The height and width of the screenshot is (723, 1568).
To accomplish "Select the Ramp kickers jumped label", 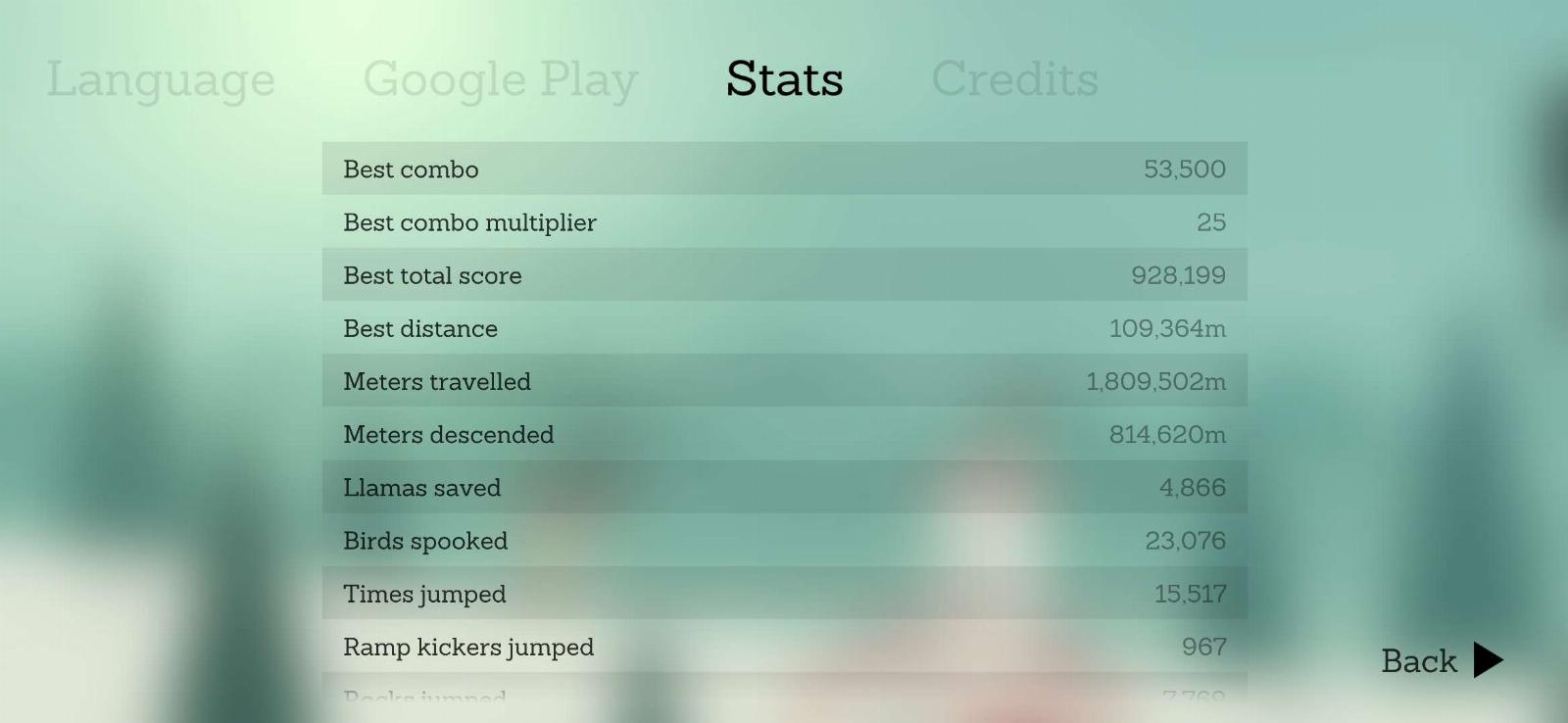I will click(468, 647).
